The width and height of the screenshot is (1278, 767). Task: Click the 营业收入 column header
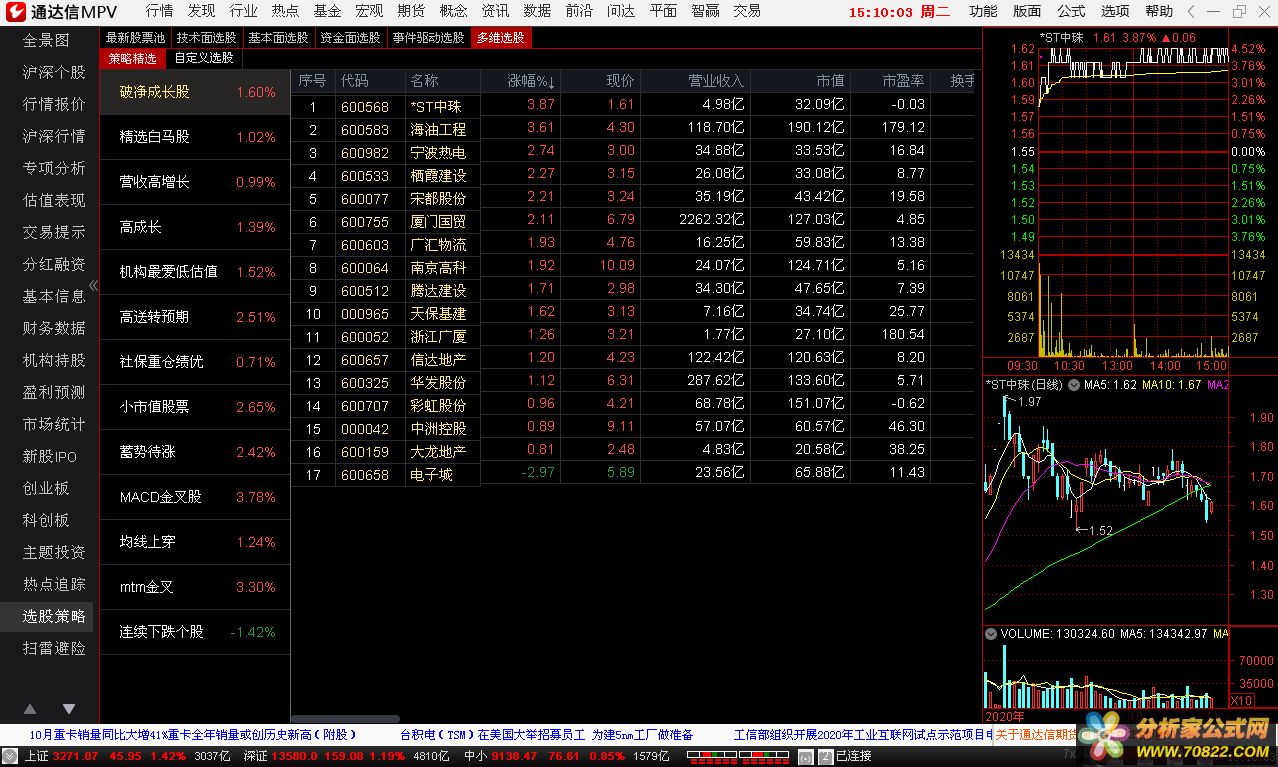pyautogui.click(x=716, y=81)
